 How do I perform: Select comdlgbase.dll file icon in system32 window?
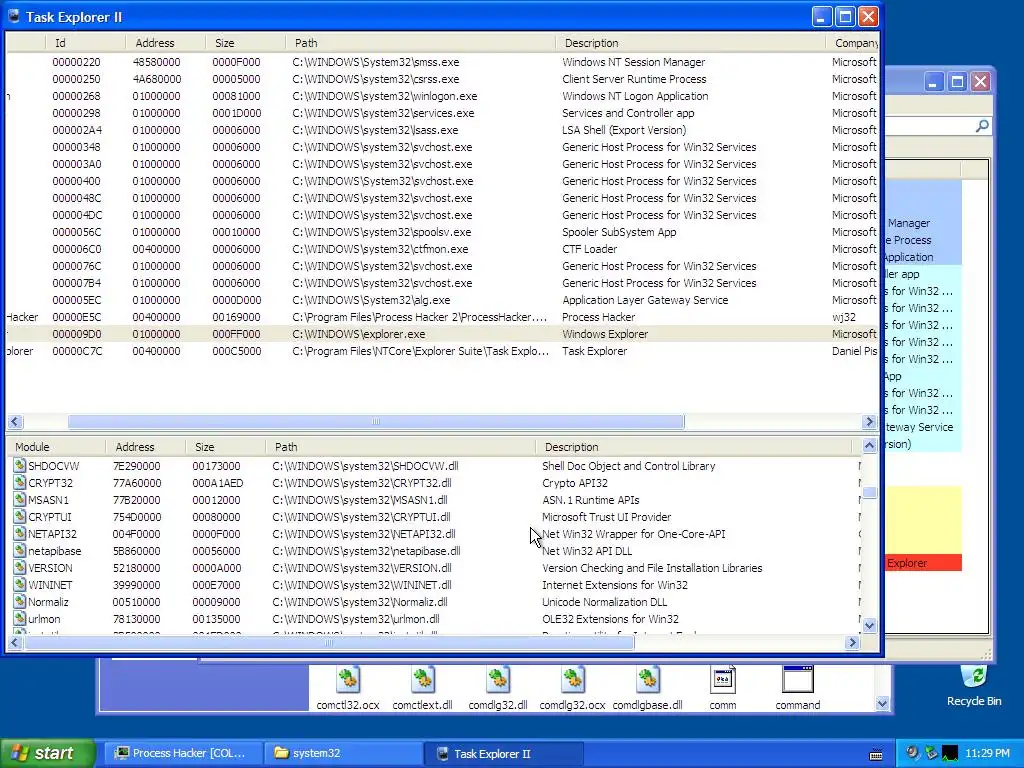point(647,679)
